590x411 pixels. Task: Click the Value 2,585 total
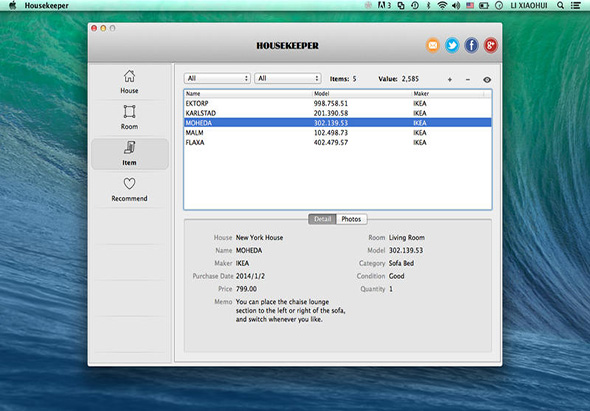[x=398, y=79]
